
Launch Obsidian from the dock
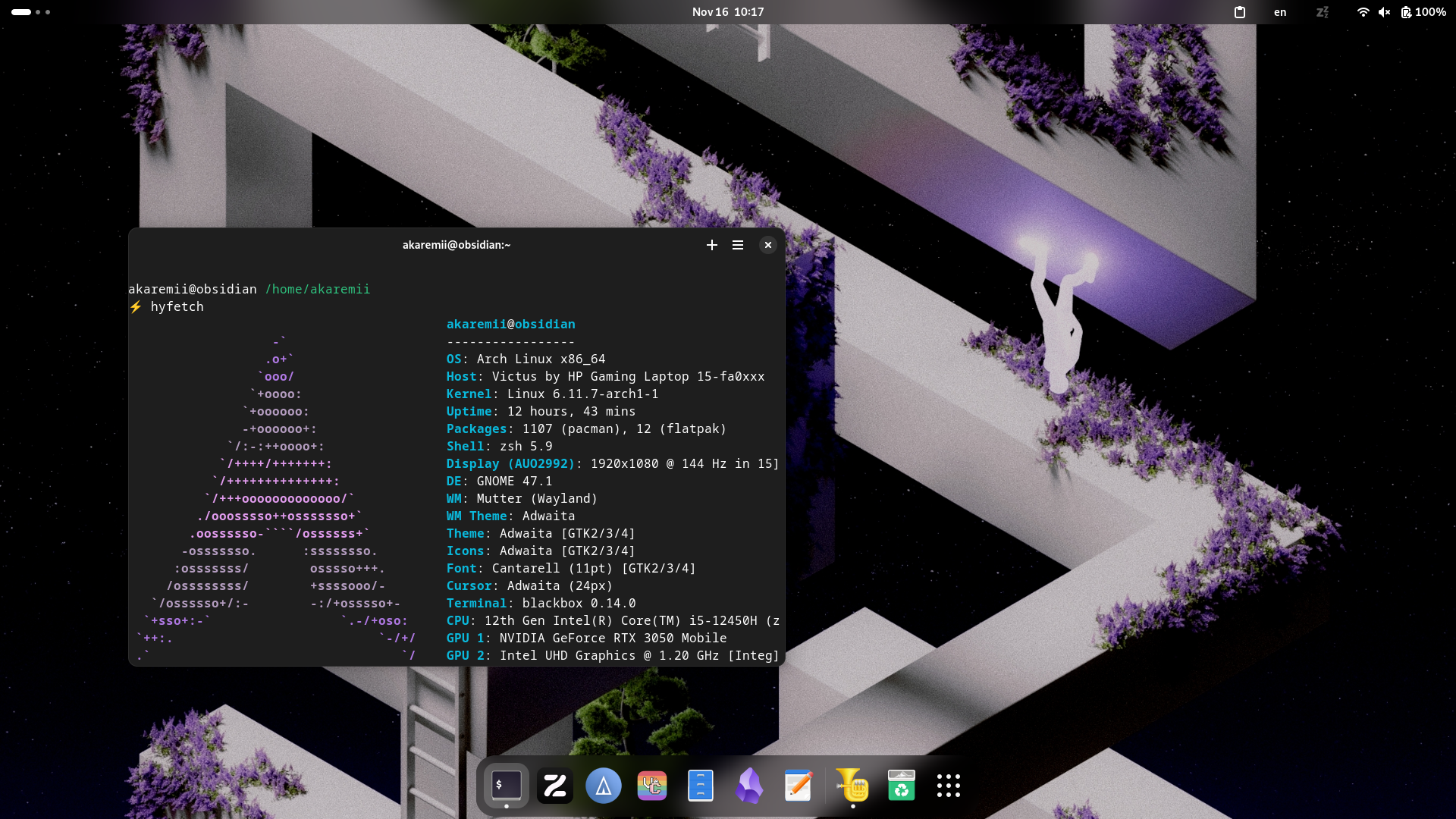(749, 786)
